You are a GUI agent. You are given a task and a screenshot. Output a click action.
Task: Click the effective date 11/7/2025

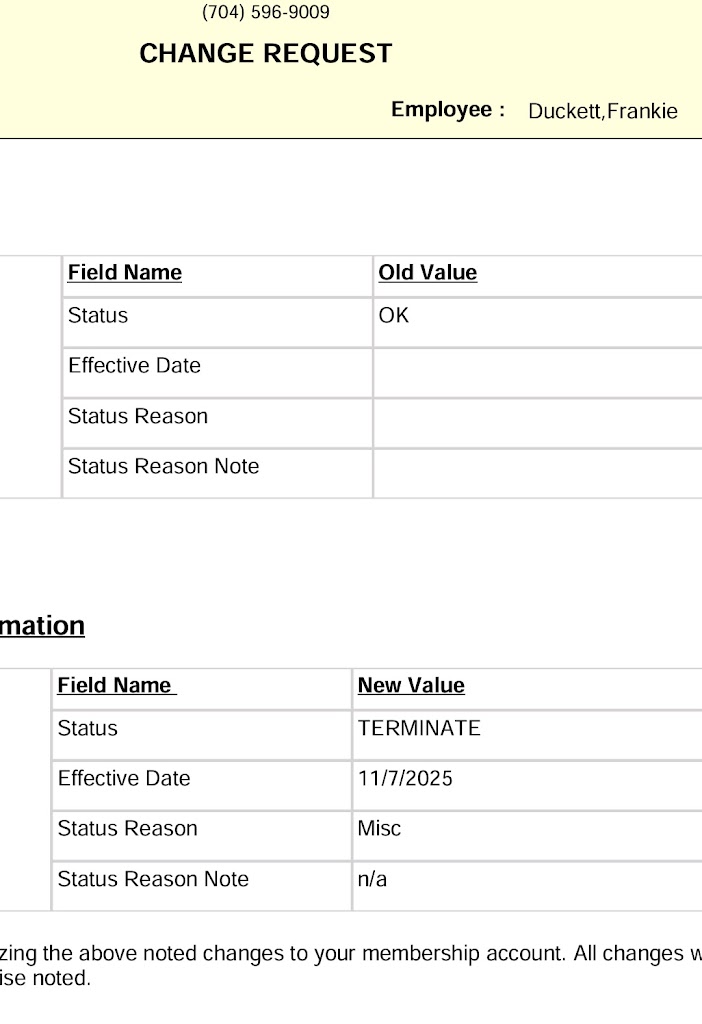coord(405,778)
